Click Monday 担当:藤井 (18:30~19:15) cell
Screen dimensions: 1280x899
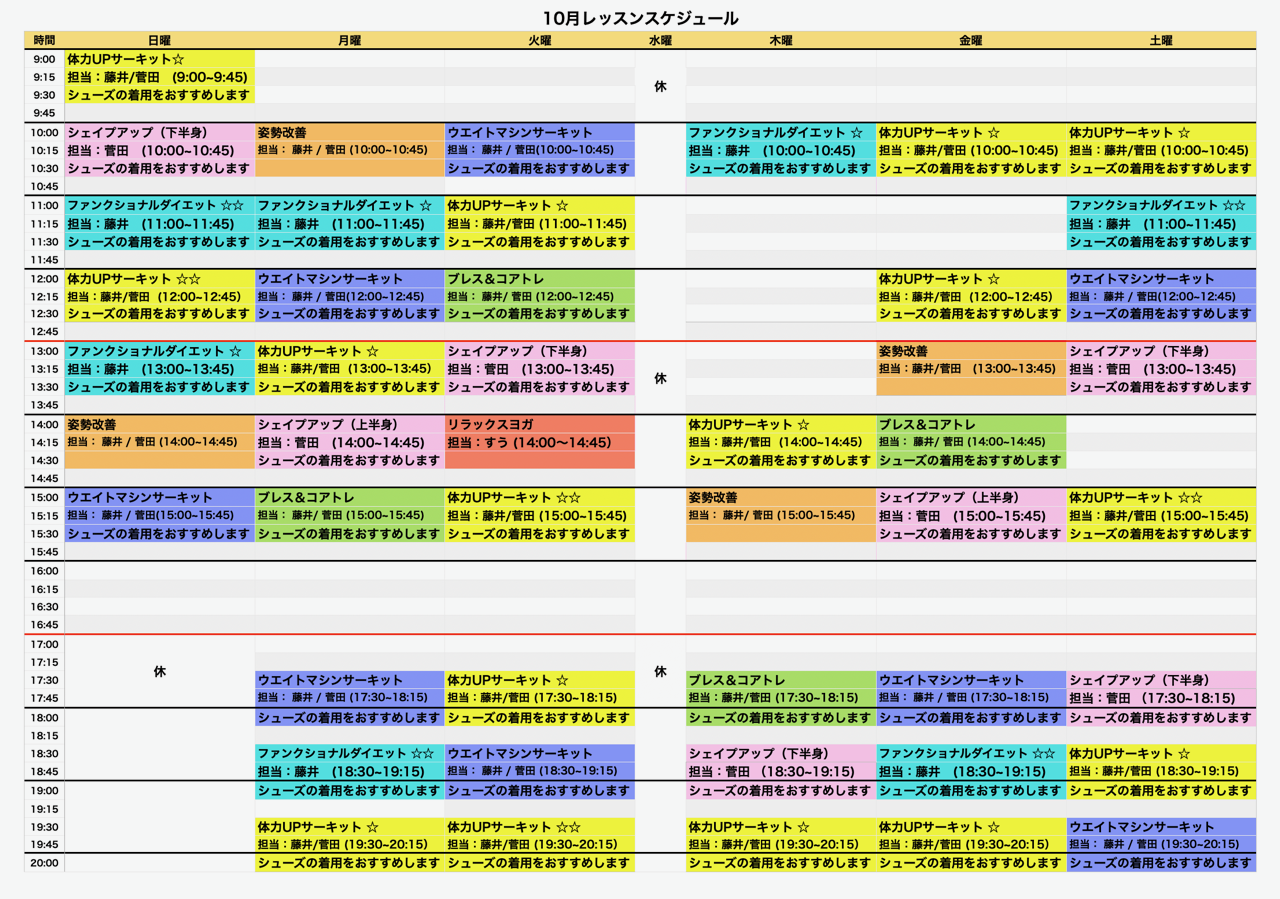point(350,771)
